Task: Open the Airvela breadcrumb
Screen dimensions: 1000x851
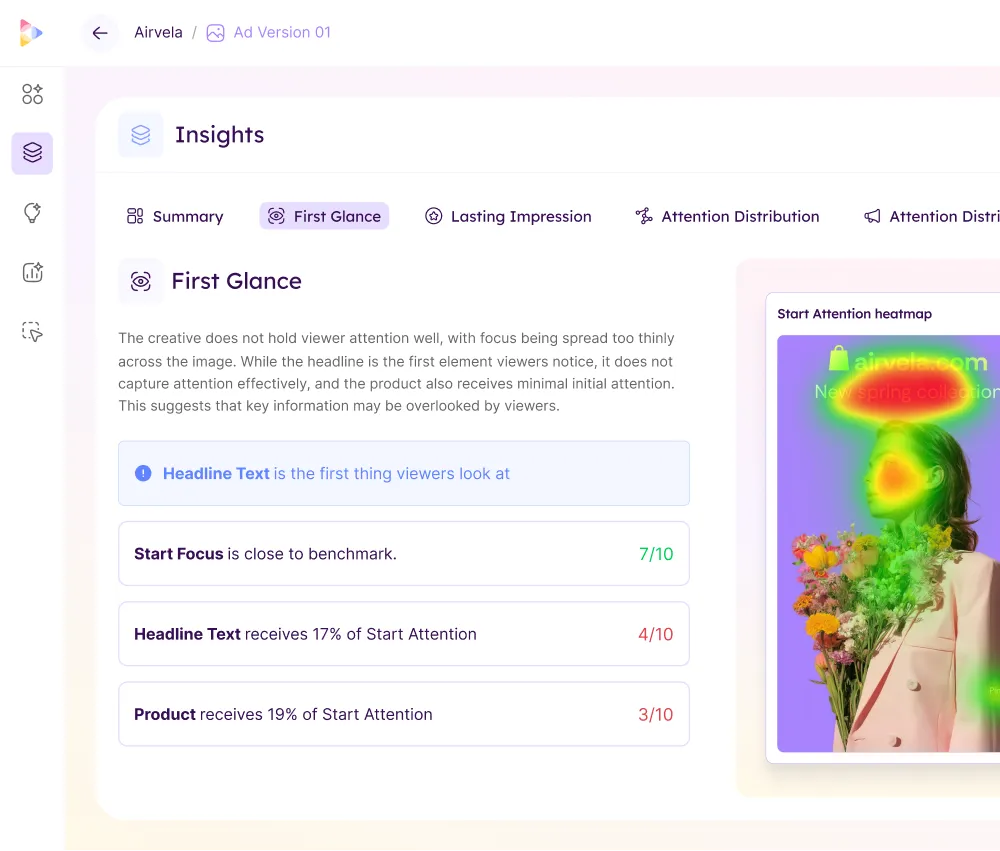Action: coord(158,33)
